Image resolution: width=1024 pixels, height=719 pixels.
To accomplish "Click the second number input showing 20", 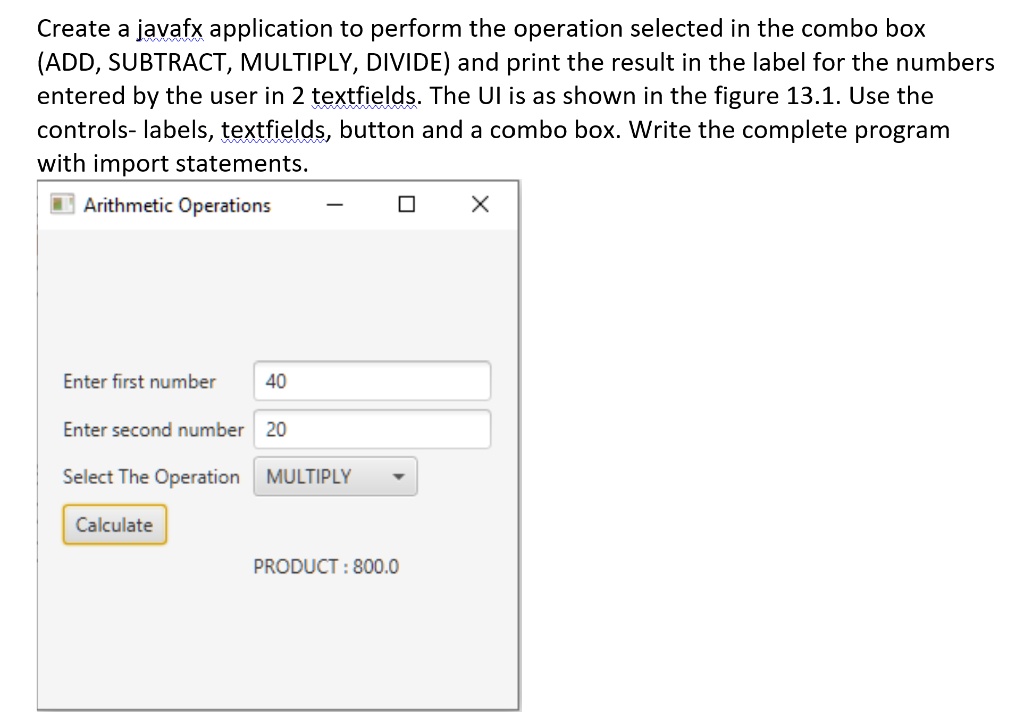I will coord(370,429).
